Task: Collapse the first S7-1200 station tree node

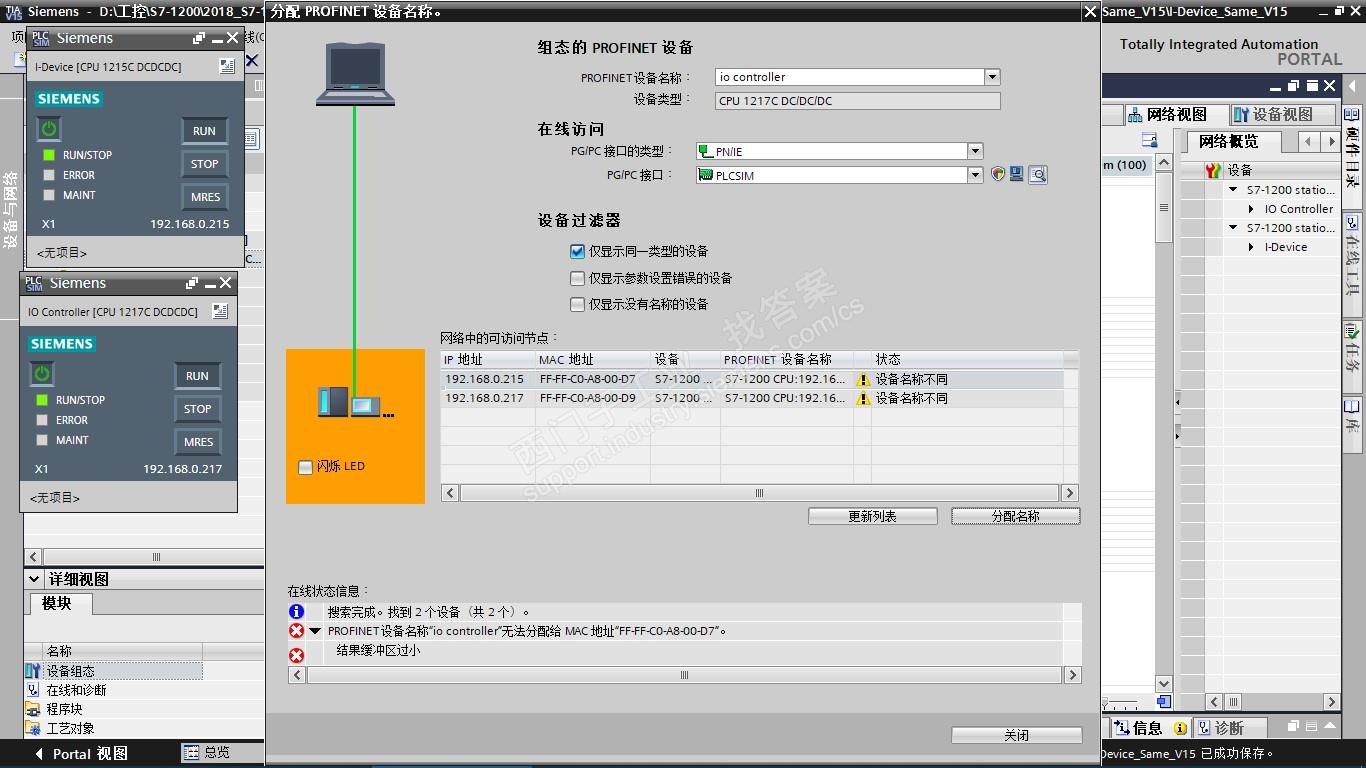Action: (1234, 190)
